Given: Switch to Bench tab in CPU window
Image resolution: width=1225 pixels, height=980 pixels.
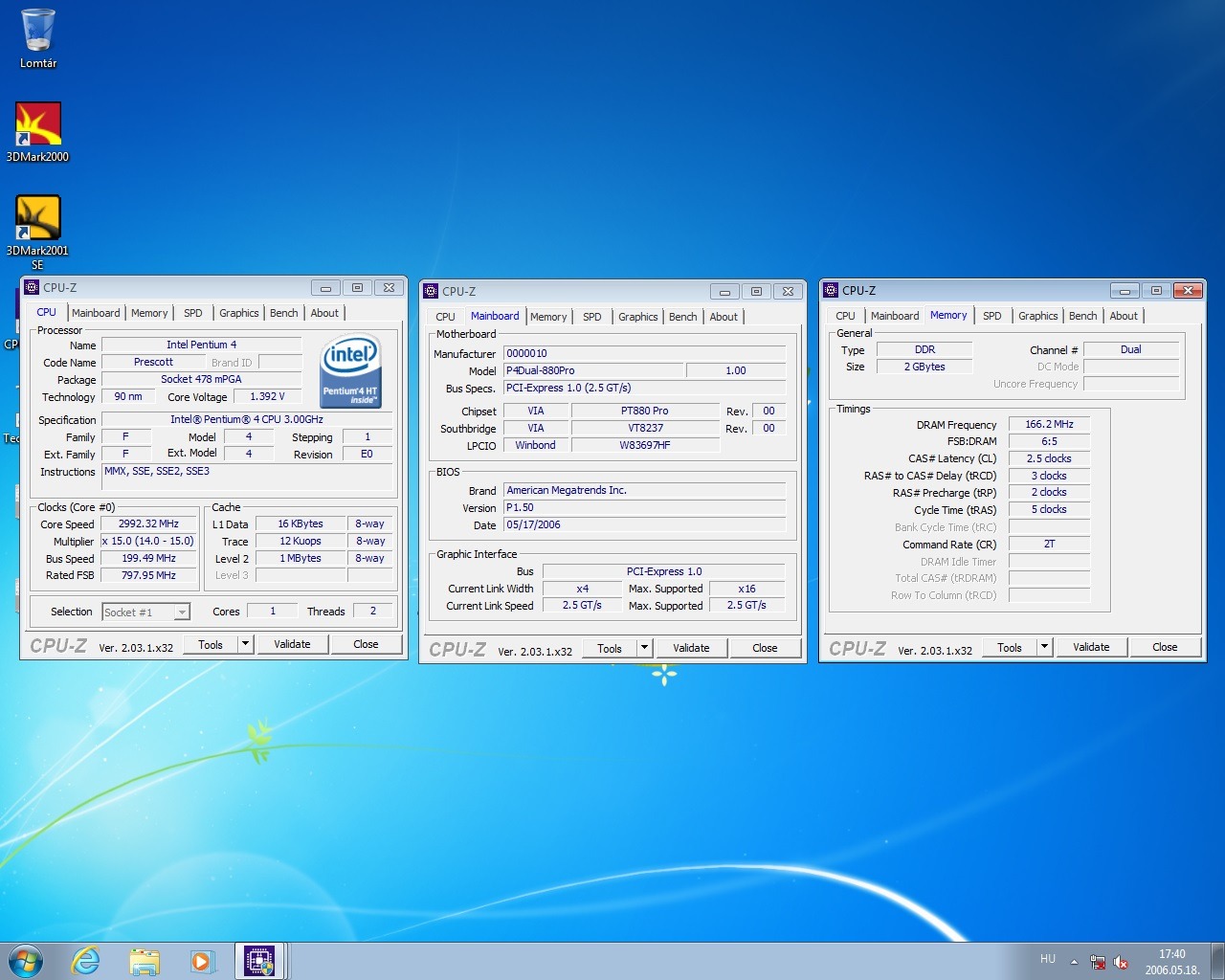Looking at the screenshot, I should click(283, 313).
